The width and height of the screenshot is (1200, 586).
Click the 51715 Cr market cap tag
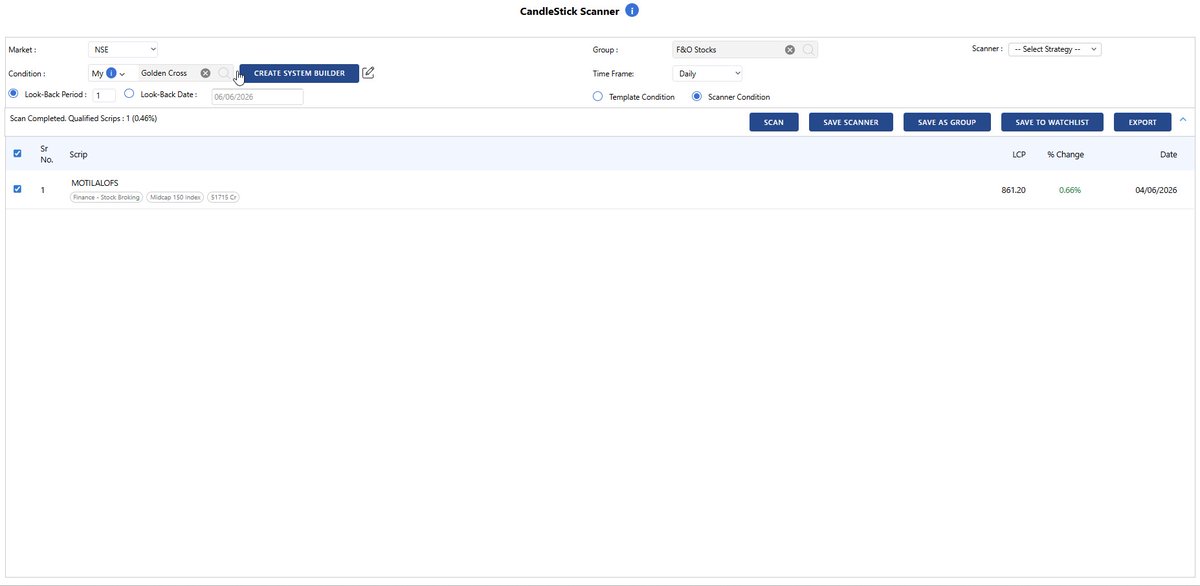click(x=224, y=198)
